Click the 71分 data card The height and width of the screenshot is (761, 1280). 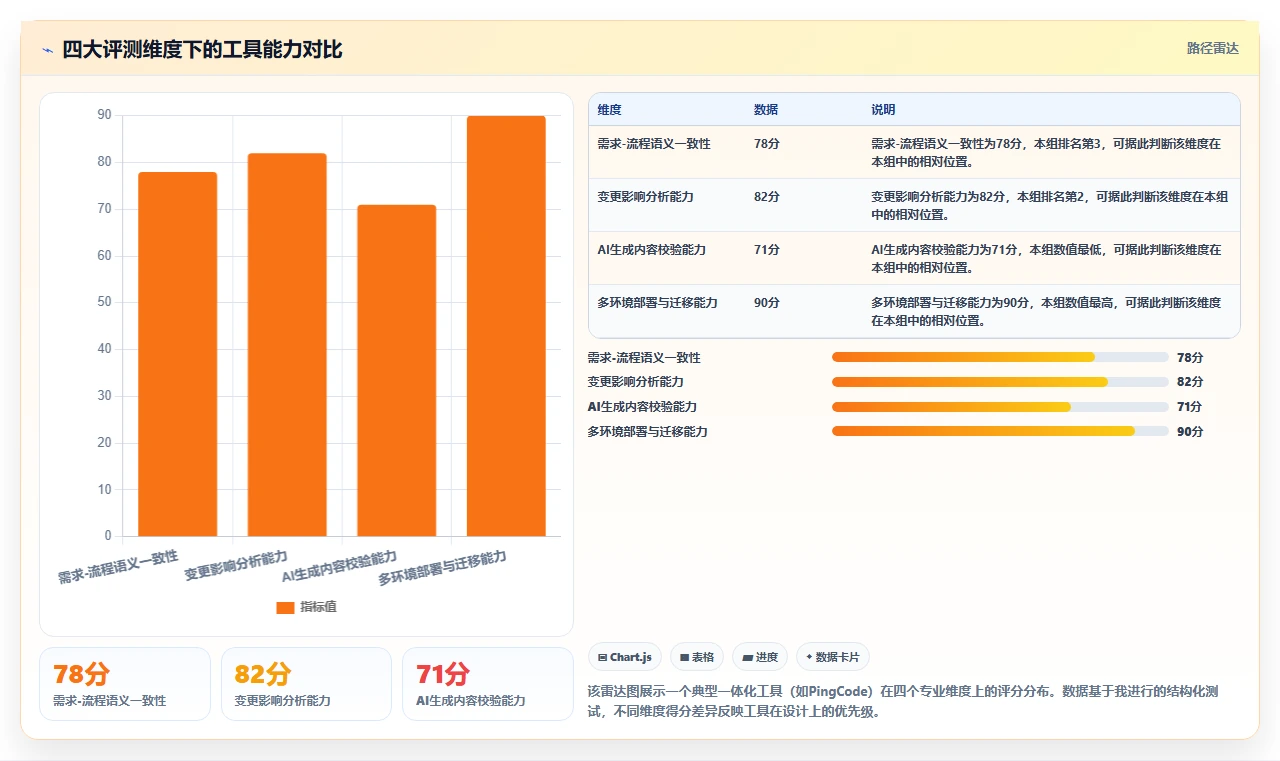[488, 683]
